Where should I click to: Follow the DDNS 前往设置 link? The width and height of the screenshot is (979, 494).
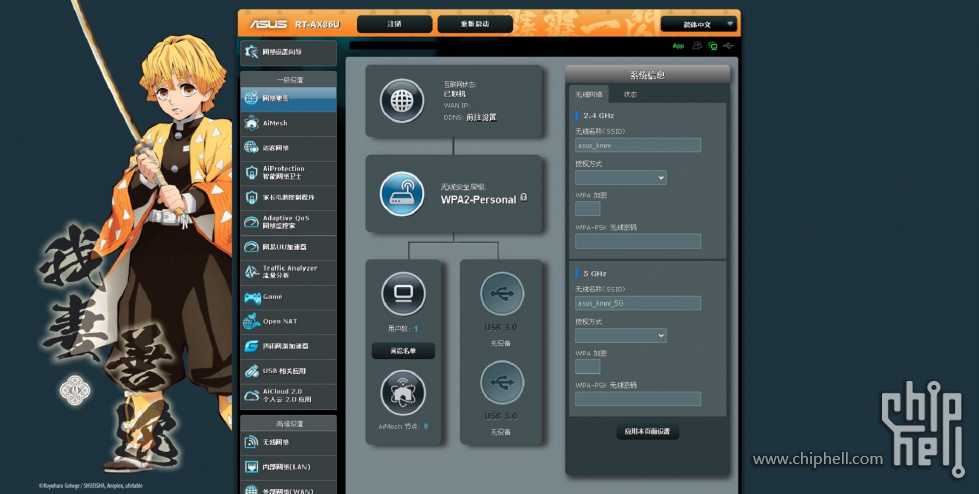tap(481, 117)
